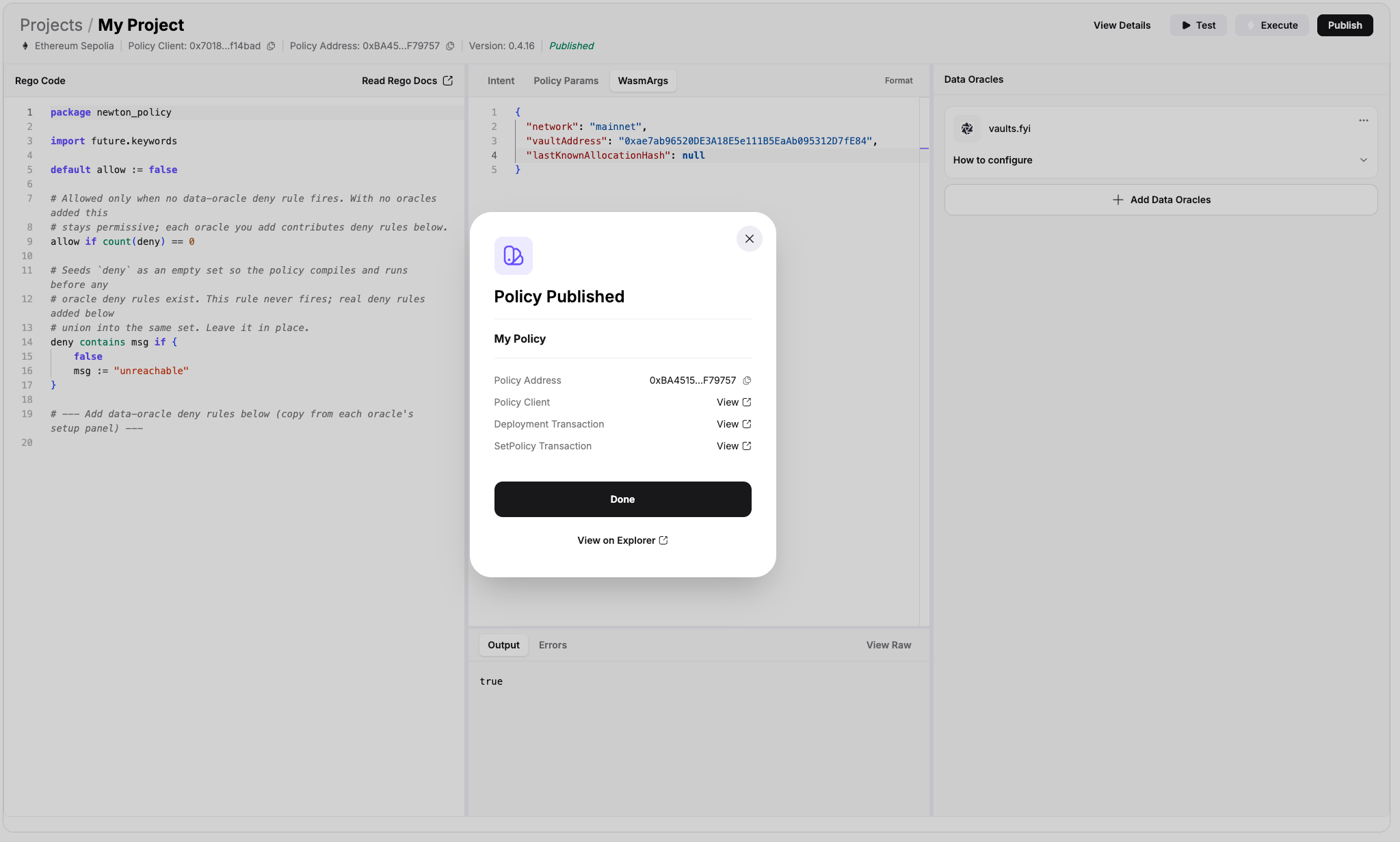This screenshot has height=842, width=1400.
Task: Switch to the Errors tab
Action: pyautogui.click(x=553, y=645)
